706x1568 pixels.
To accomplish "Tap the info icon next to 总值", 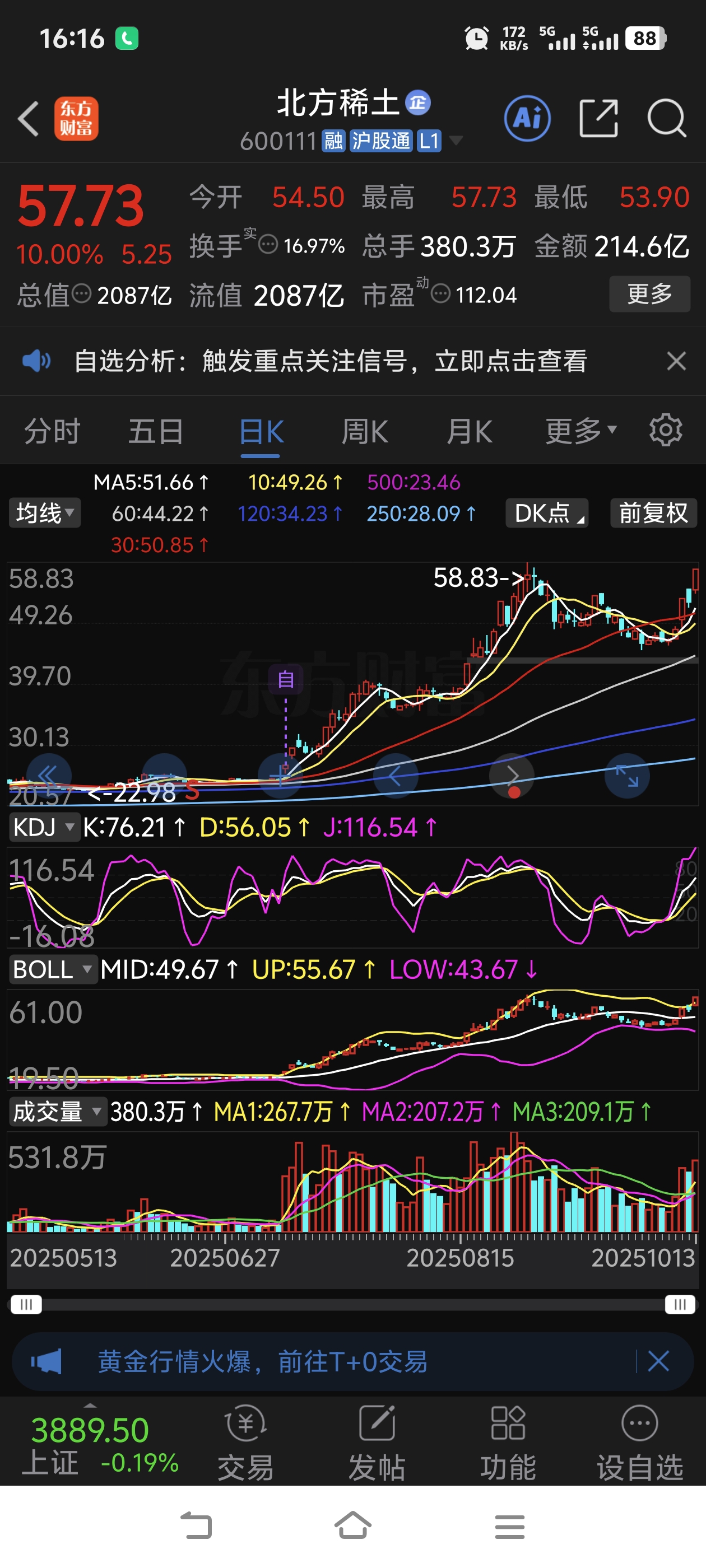I will click(x=82, y=294).
